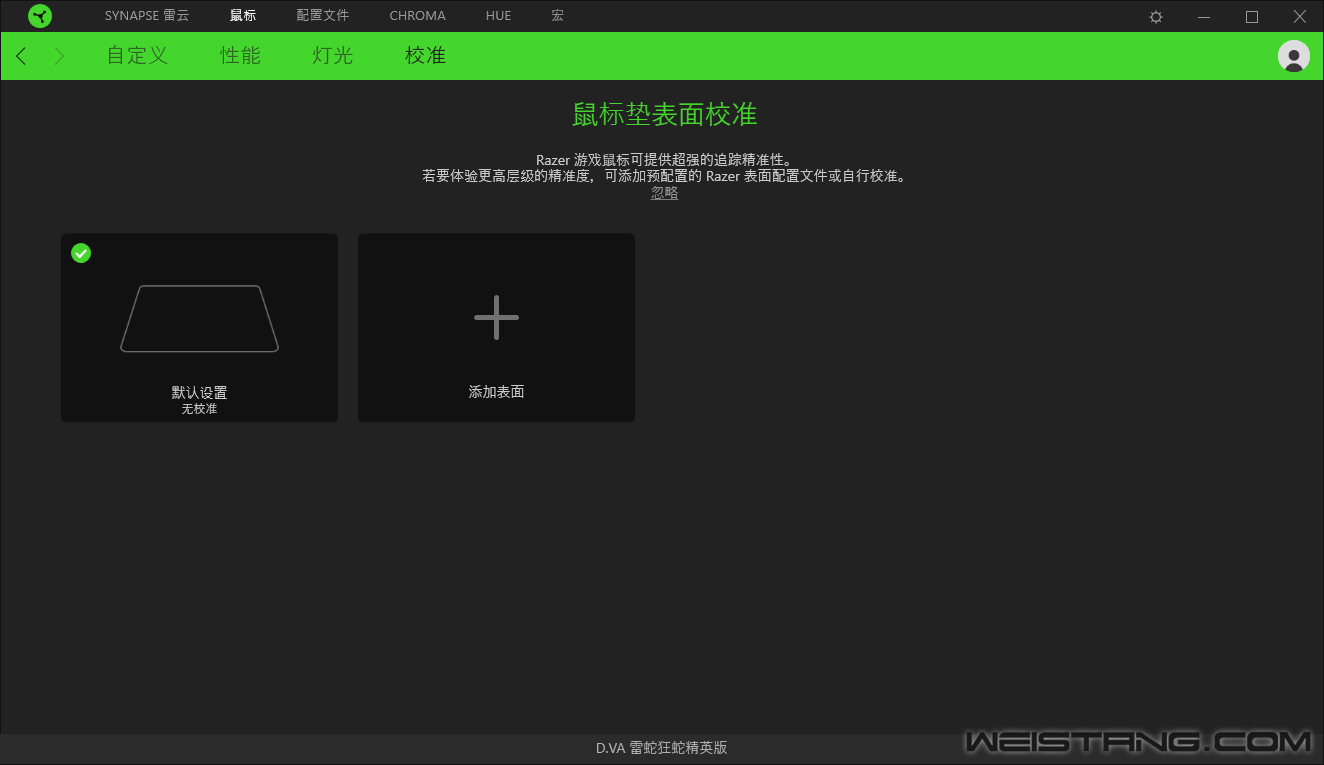
Task: Switch to the CHROMA tab
Action: tap(417, 16)
